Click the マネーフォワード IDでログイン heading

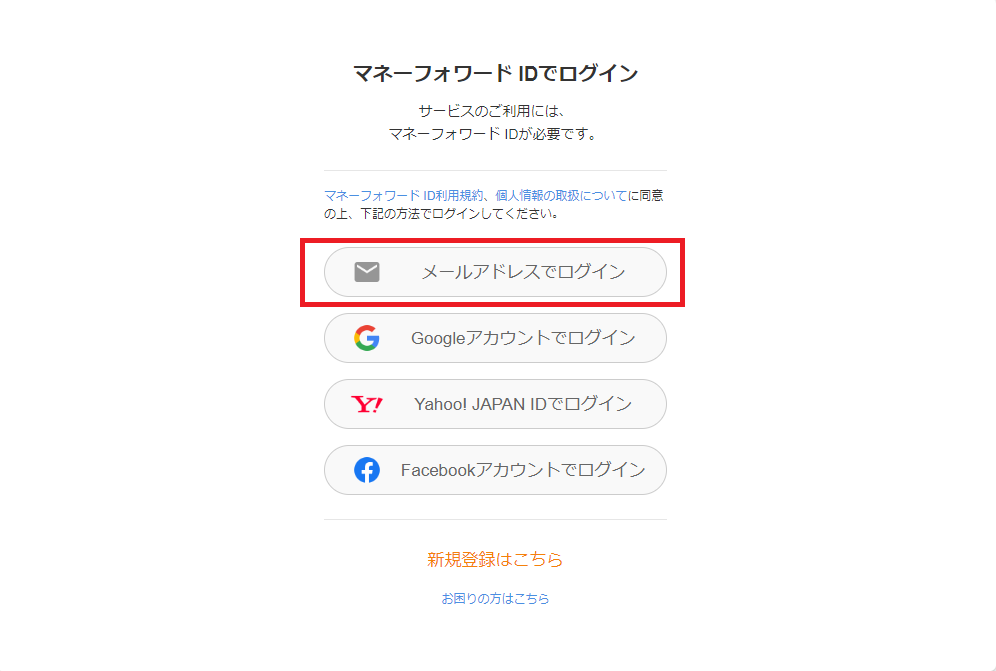(x=495, y=74)
